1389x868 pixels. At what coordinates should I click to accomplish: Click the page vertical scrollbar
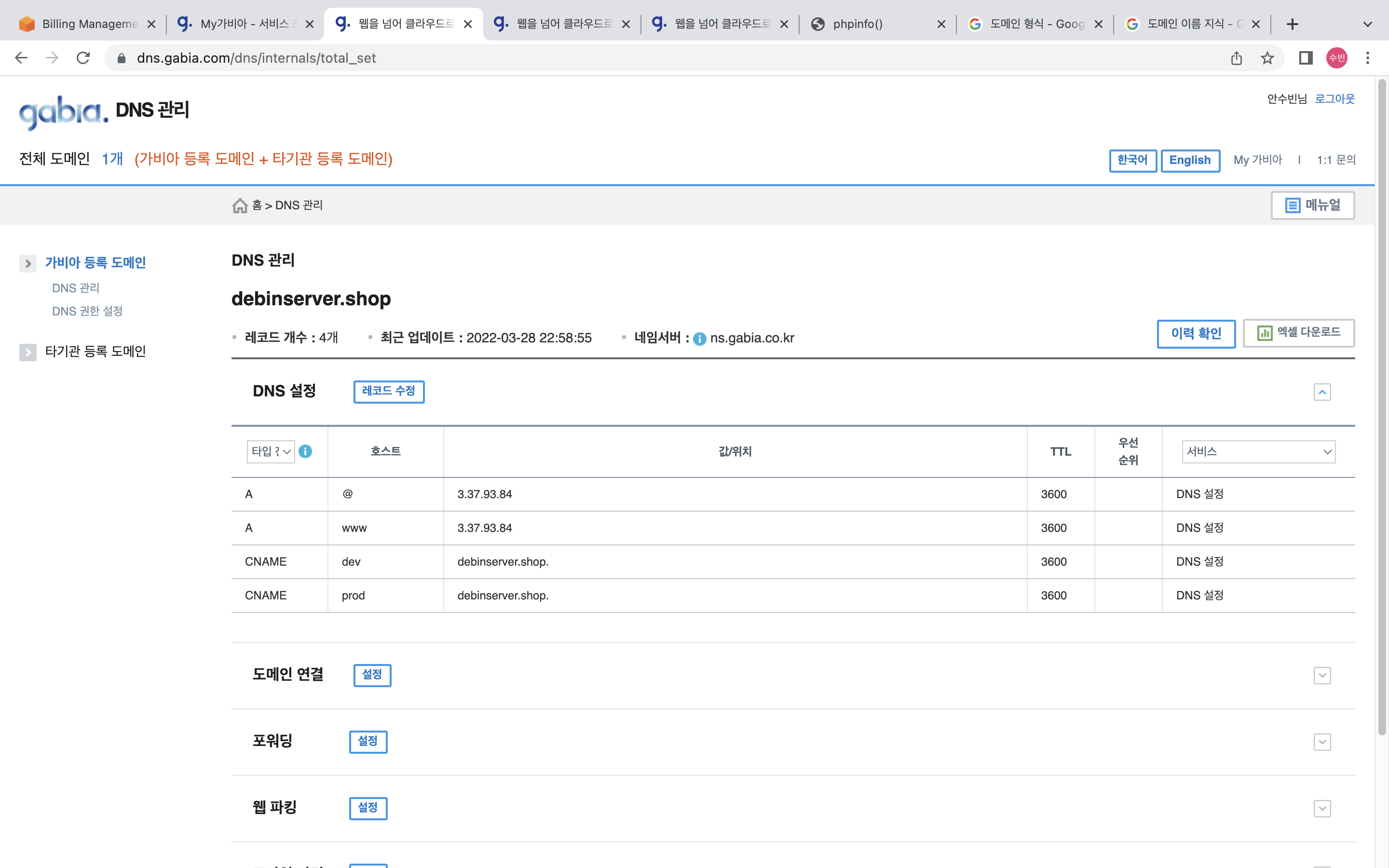[x=1382, y=402]
